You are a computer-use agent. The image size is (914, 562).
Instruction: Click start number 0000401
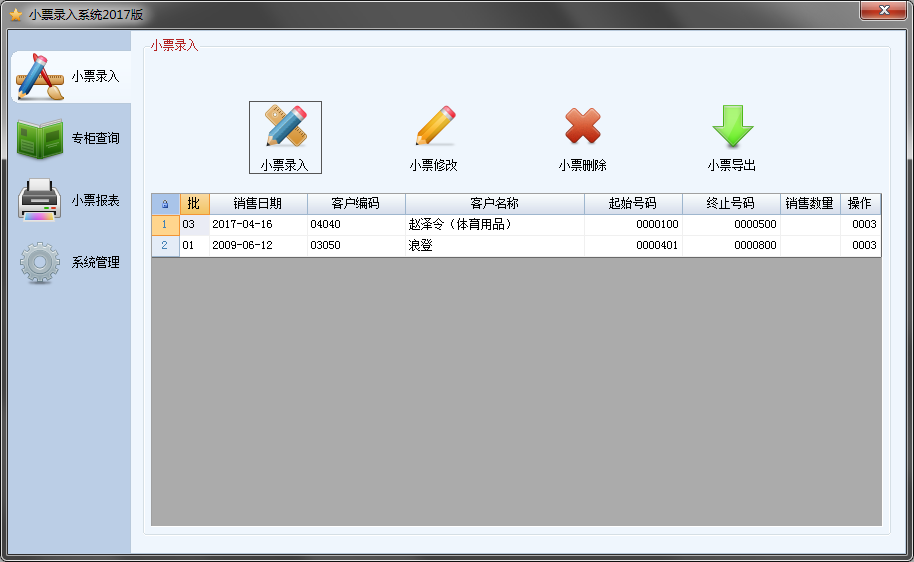(633, 246)
